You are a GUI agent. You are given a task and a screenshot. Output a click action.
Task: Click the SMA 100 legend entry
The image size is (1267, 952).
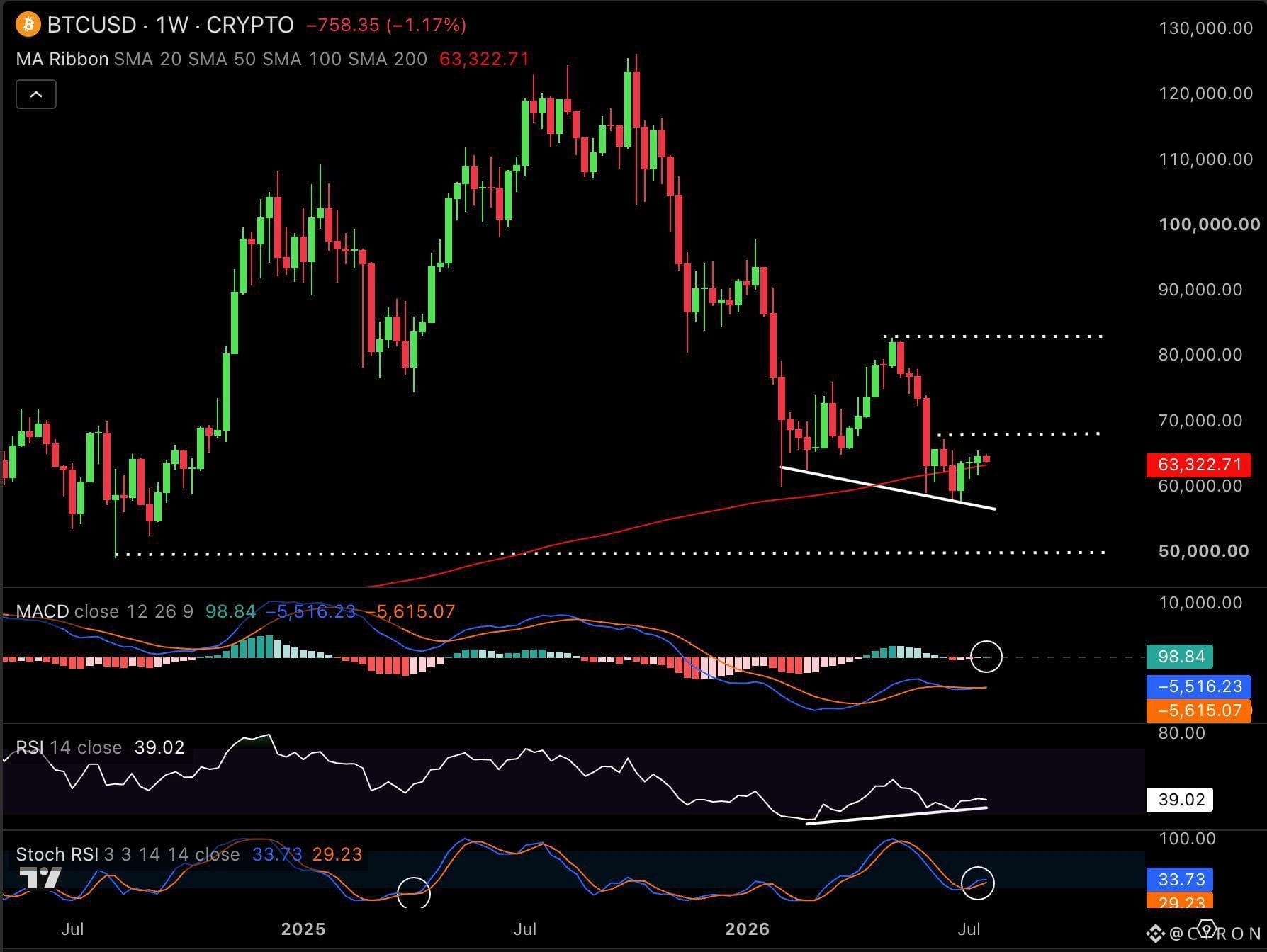tap(302, 59)
